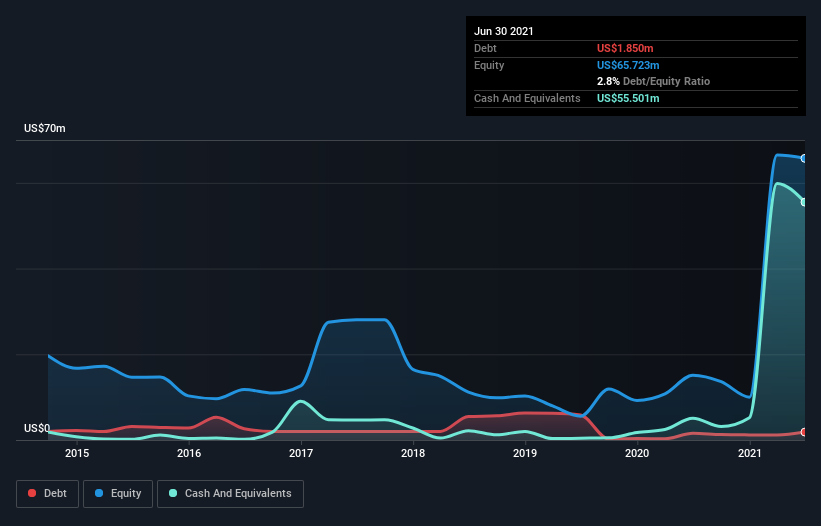Click the 2019 x-axis label
The image size is (821, 526).
coord(525,453)
